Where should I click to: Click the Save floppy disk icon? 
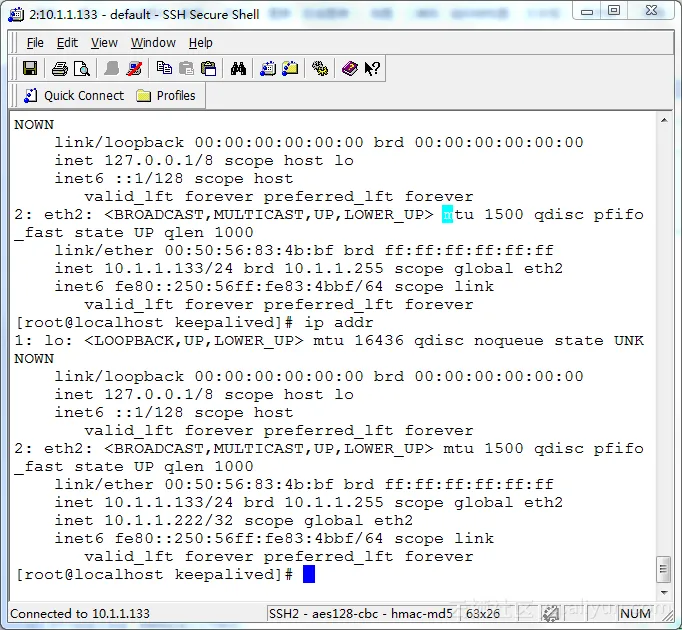tap(30, 68)
